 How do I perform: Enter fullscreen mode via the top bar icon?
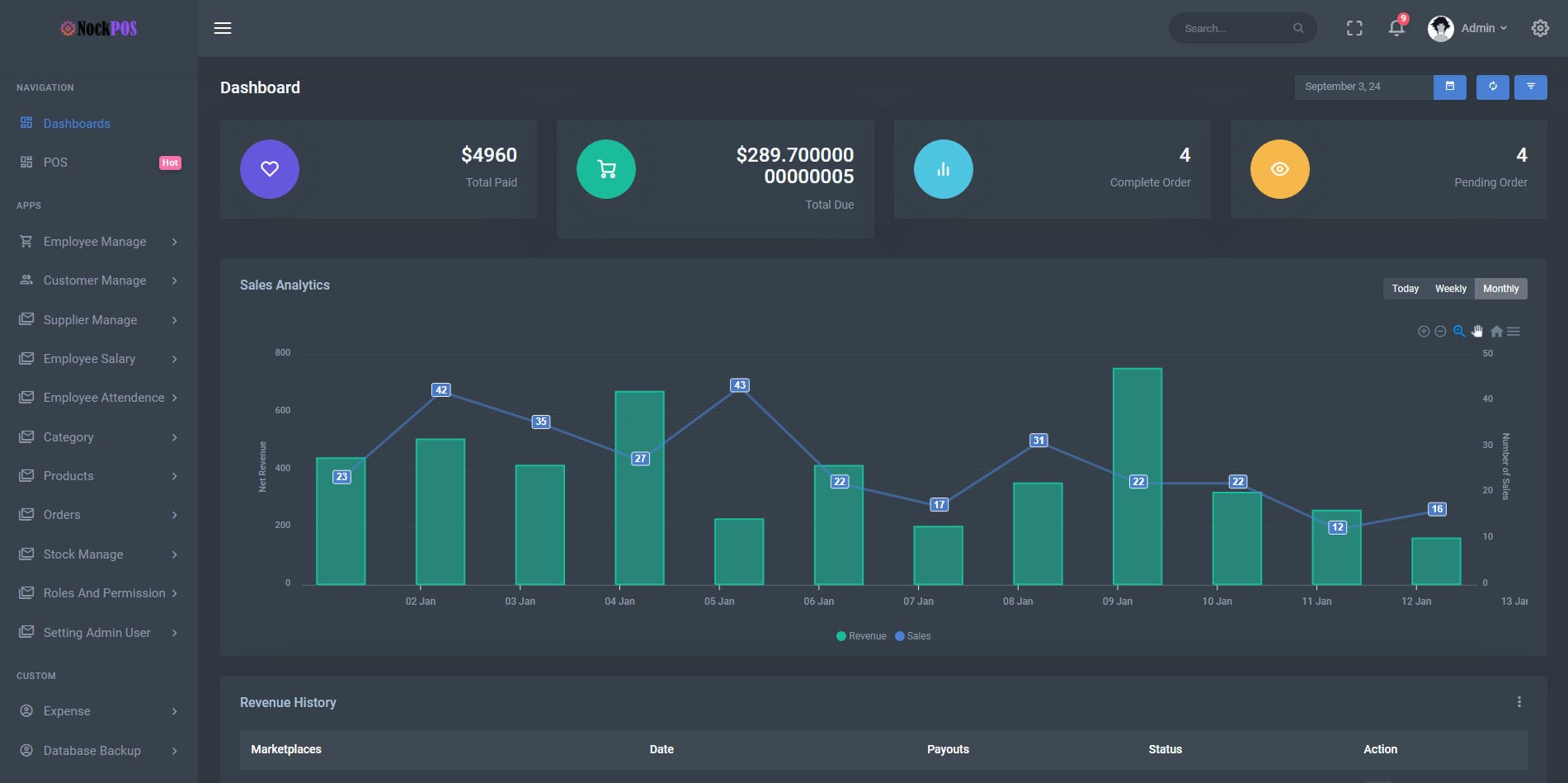pos(1354,28)
